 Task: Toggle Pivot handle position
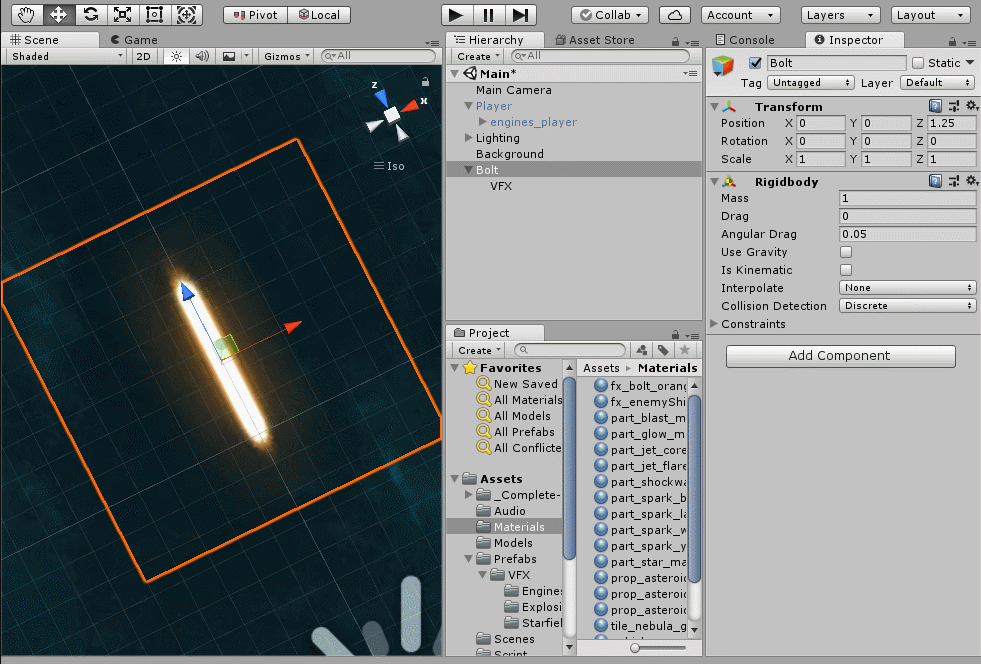255,15
